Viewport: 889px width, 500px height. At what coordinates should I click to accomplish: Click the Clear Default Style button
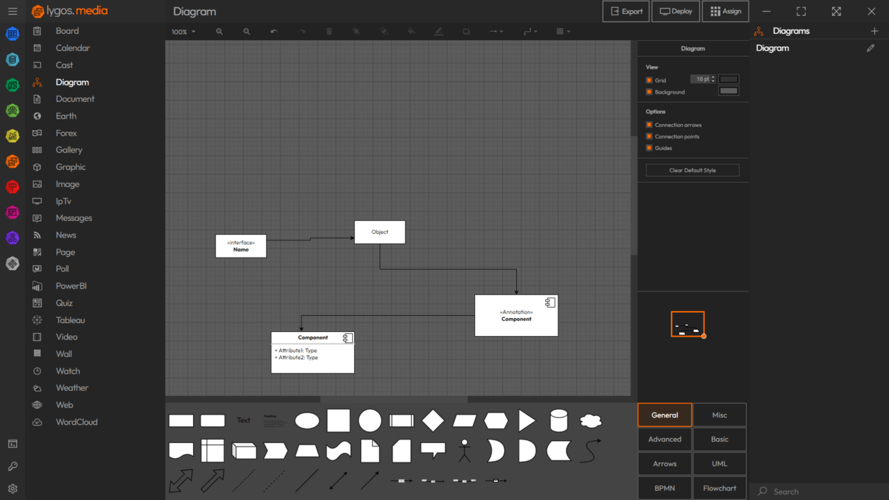(x=692, y=170)
